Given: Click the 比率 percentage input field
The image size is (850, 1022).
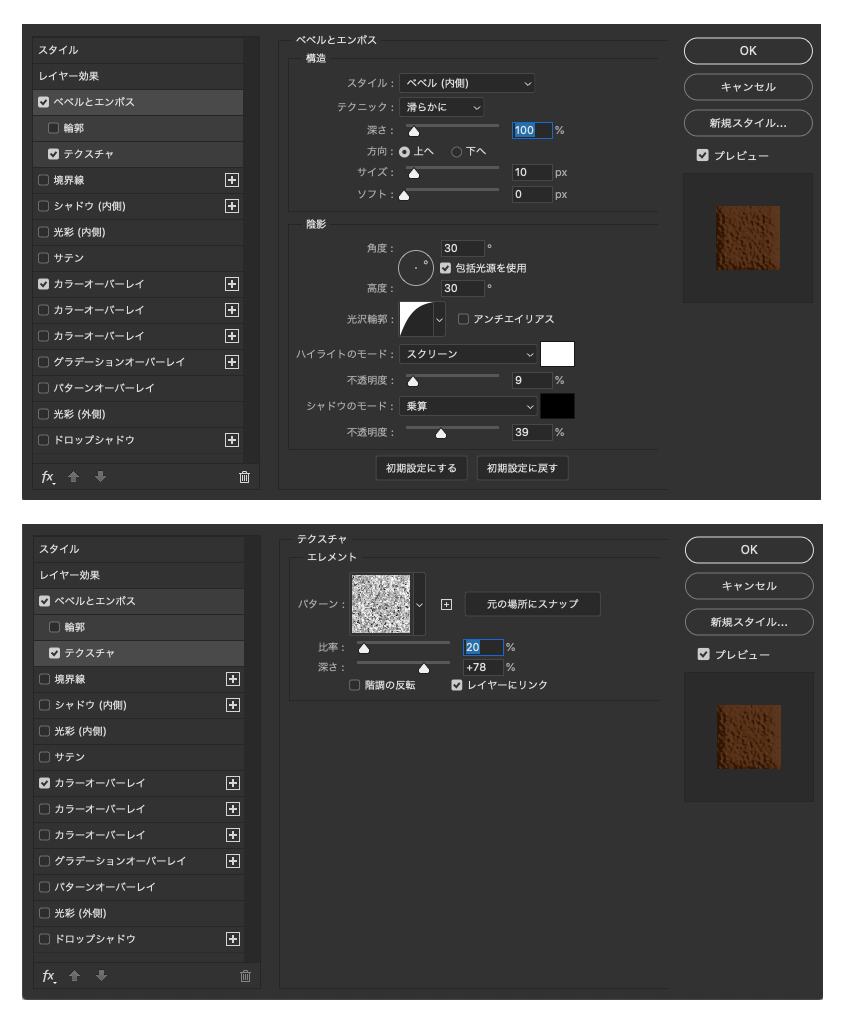Looking at the screenshot, I should click(483, 647).
